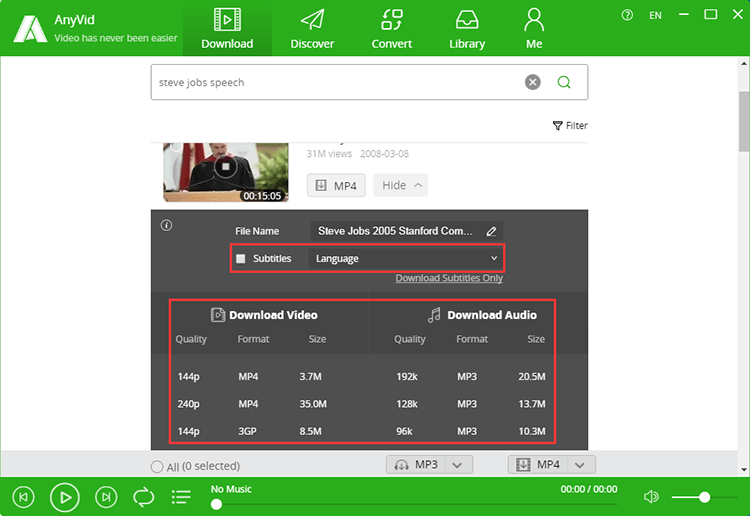Click the vertical scrollbar thumb

click(x=744, y=121)
